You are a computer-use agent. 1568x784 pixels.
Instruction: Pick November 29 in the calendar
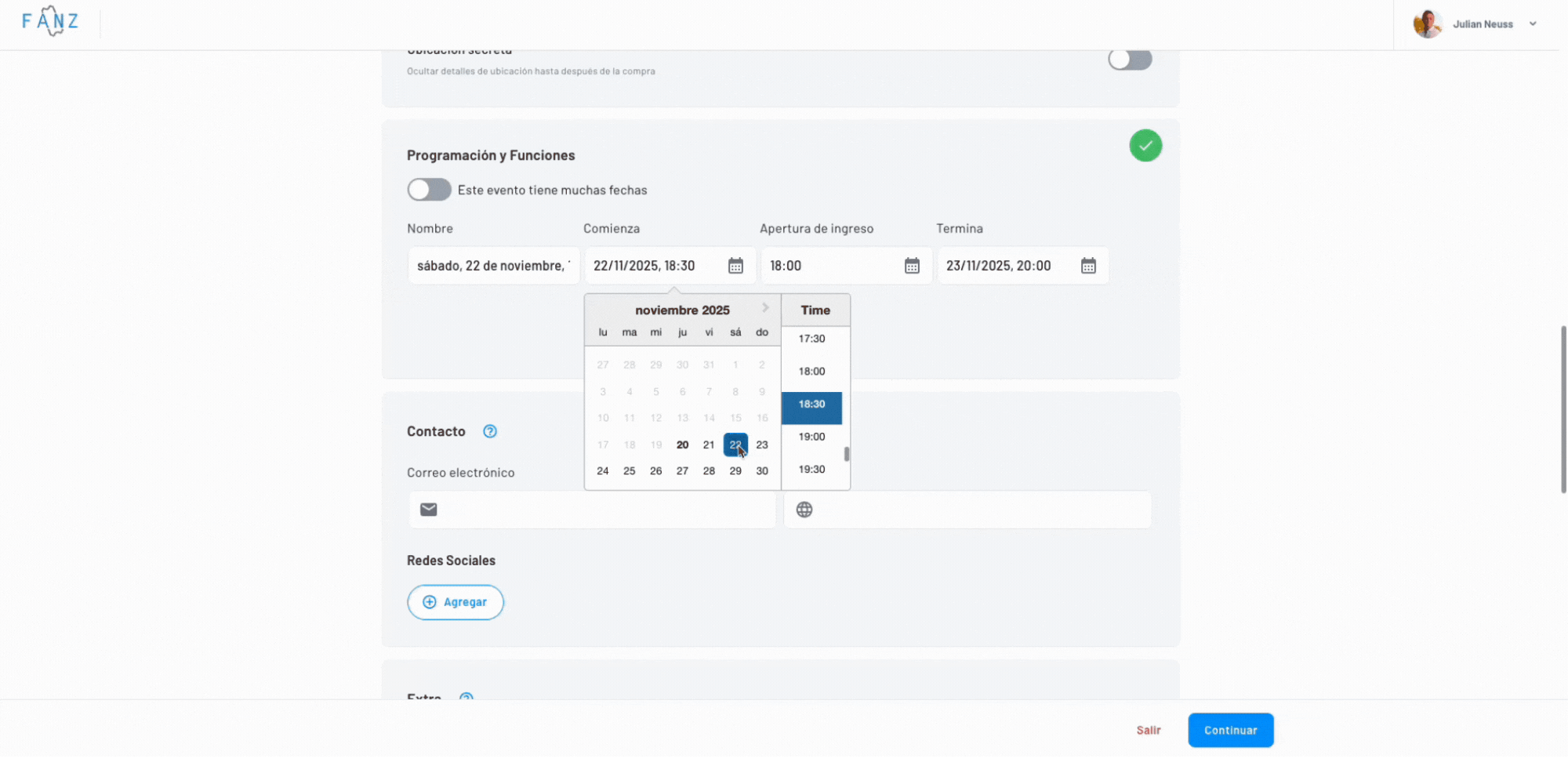pyautogui.click(x=735, y=471)
